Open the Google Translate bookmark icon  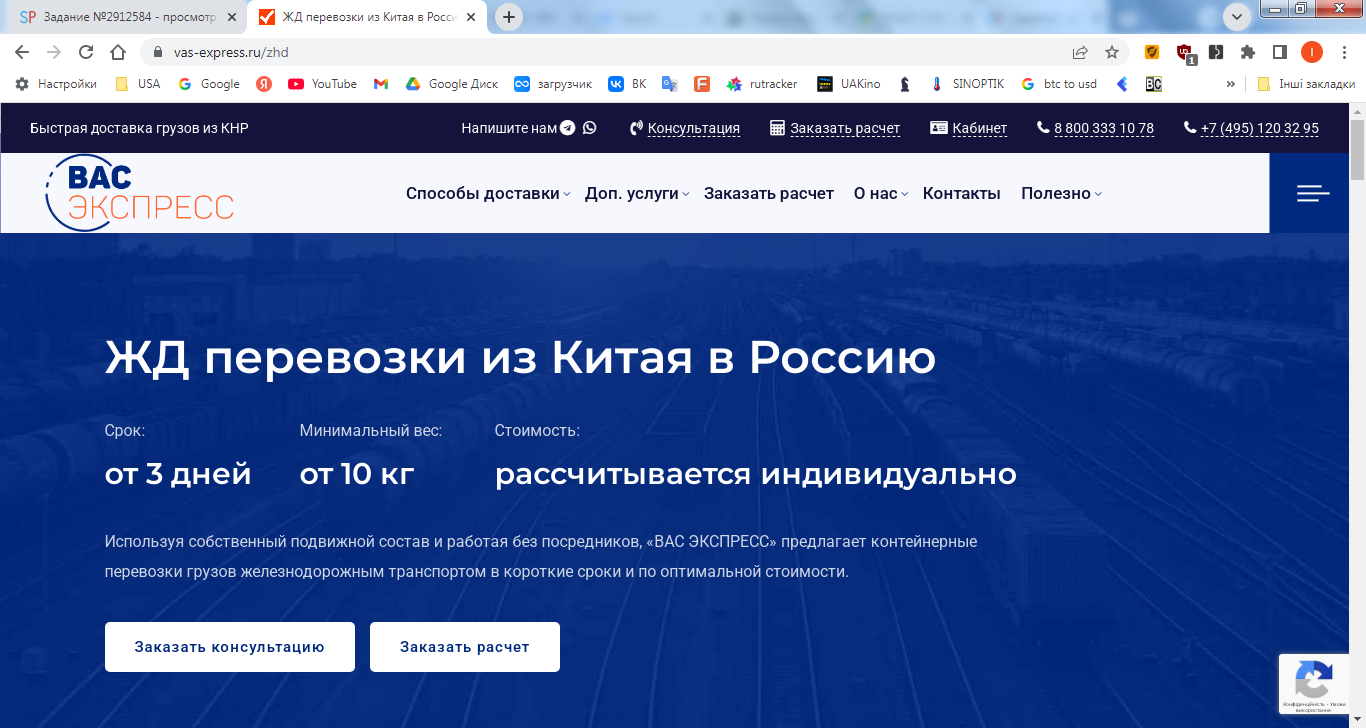point(670,84)
